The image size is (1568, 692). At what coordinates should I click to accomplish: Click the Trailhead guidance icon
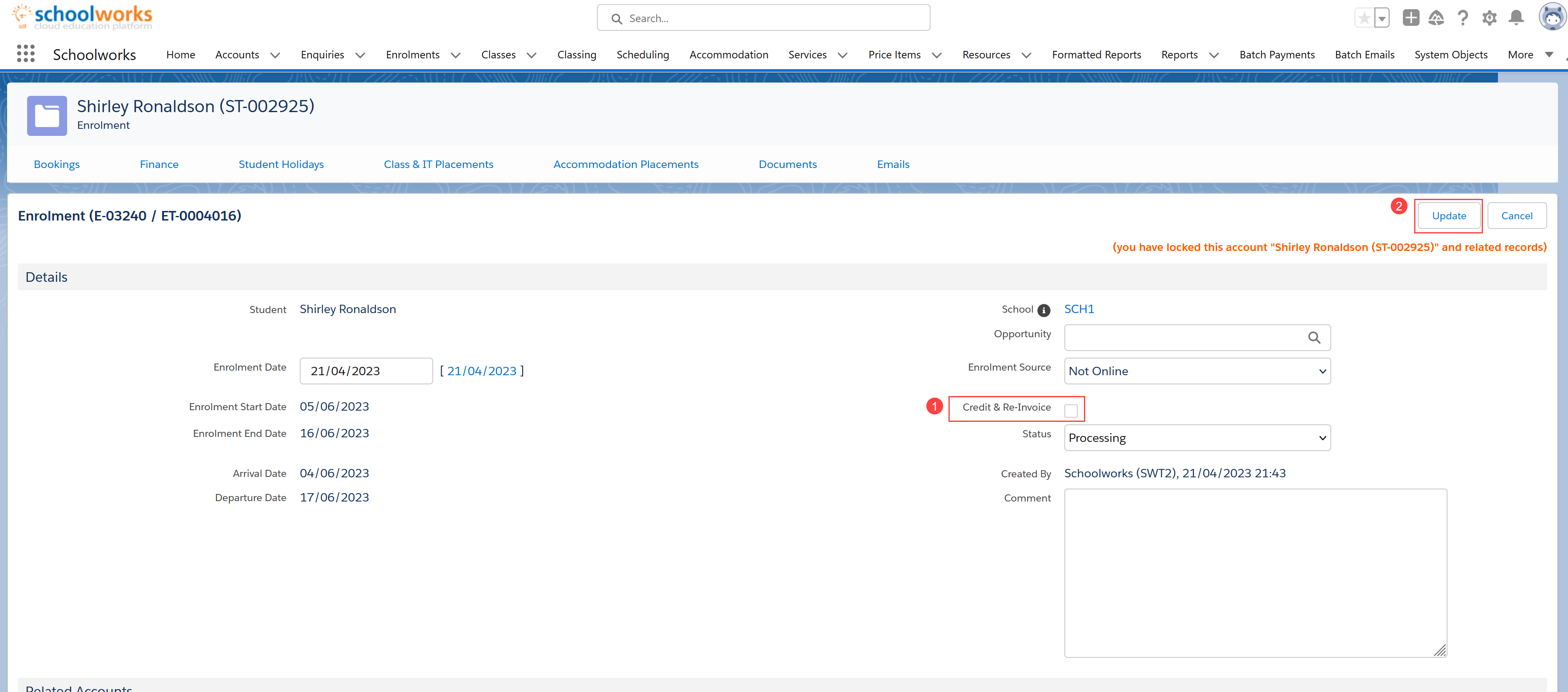pos(1436,18)
